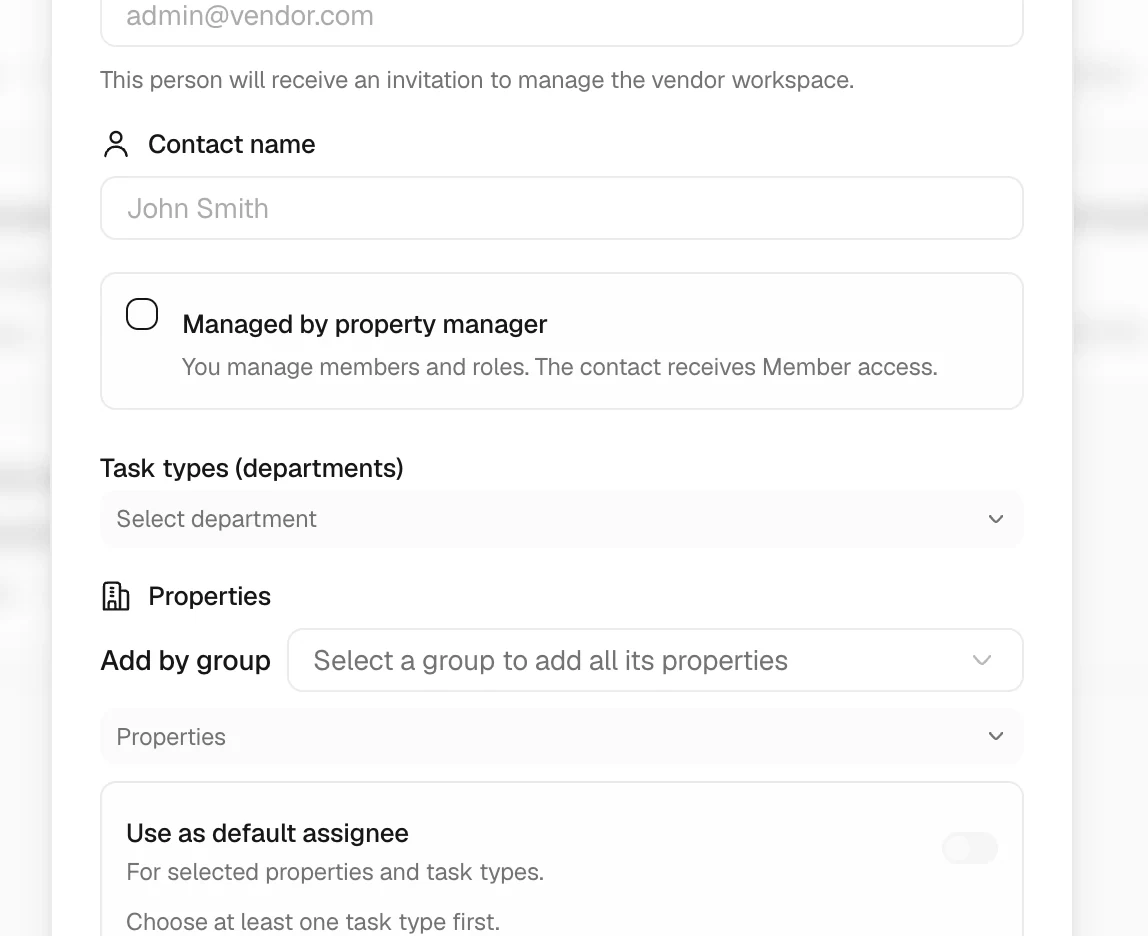This screenshot has width=1148, height=936.
Task: Open the Select department dropdown
Action: (x=562, y=519)
